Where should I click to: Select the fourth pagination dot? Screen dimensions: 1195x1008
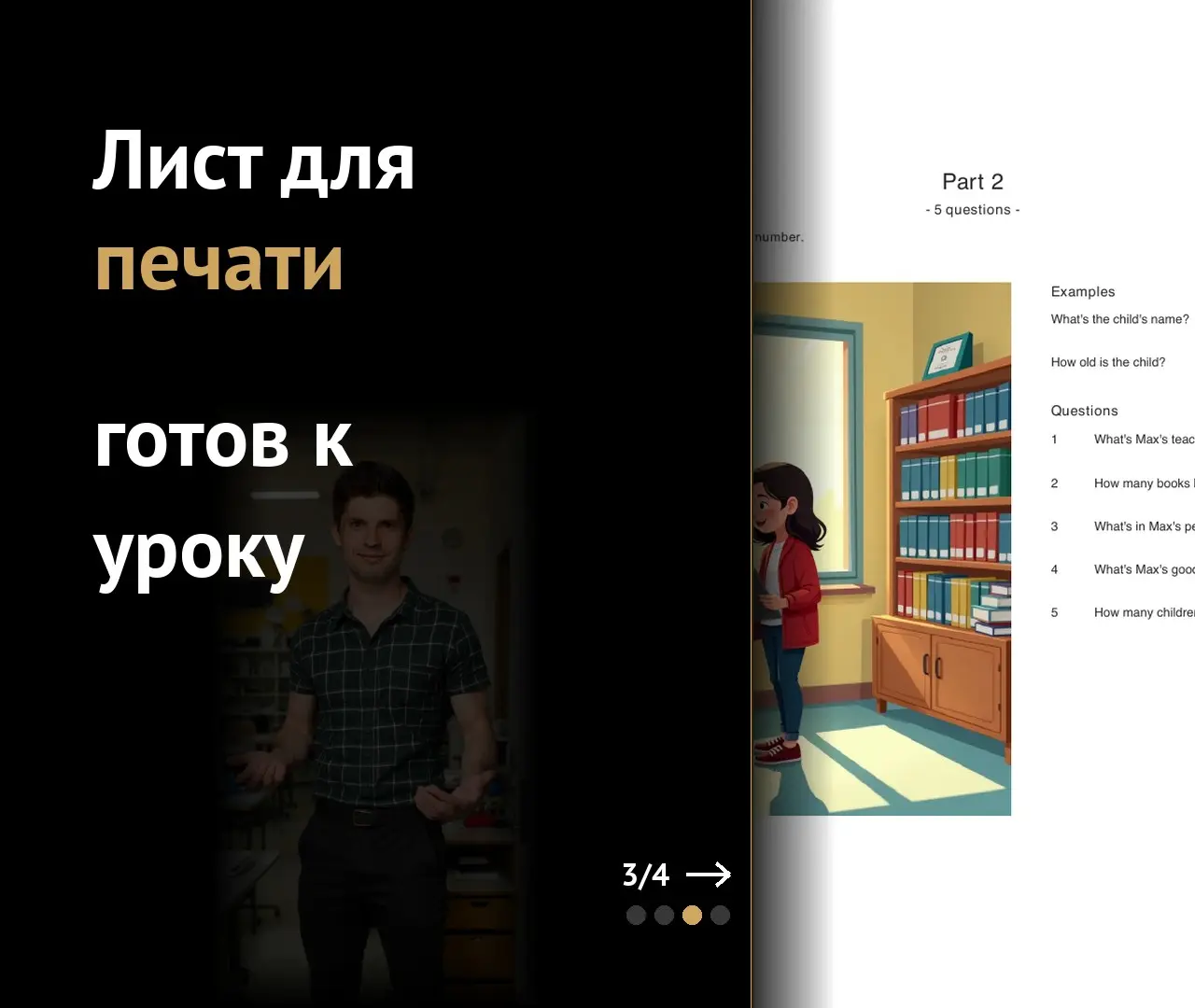720,915
